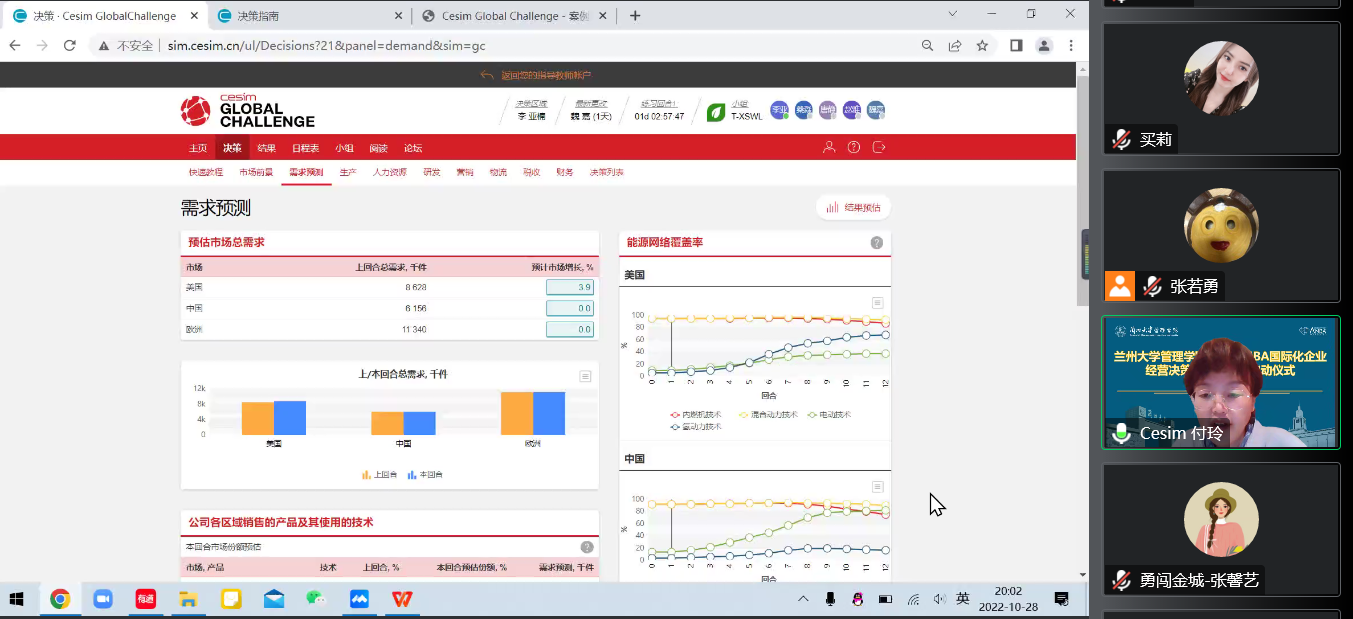Open the 美国 line chart export menu

click(877, 302)
